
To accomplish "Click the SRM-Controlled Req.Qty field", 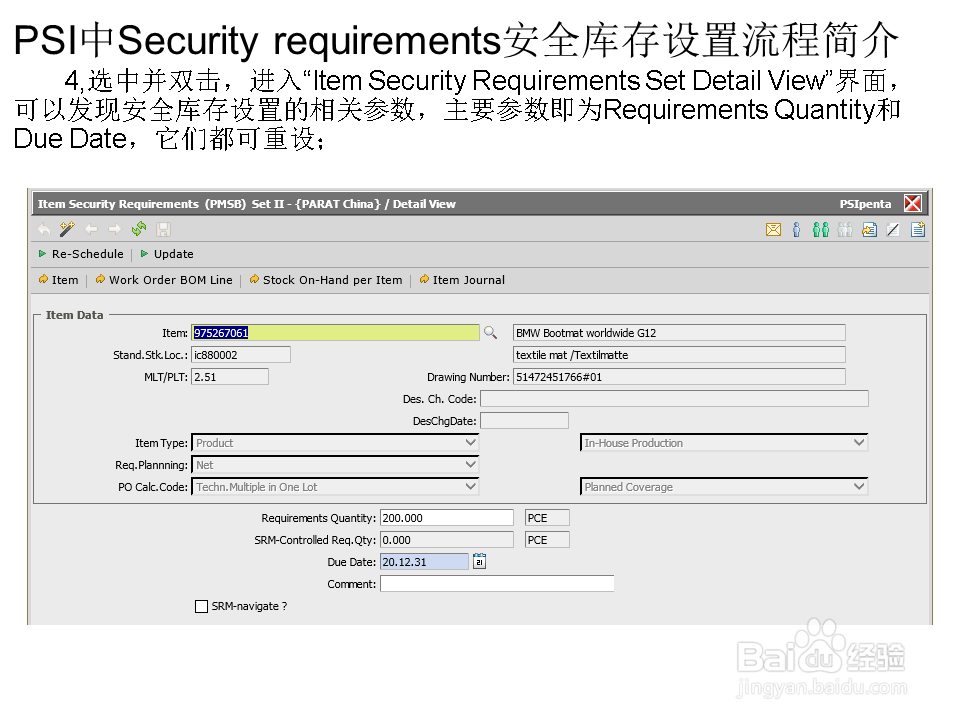I will [446, 539].
